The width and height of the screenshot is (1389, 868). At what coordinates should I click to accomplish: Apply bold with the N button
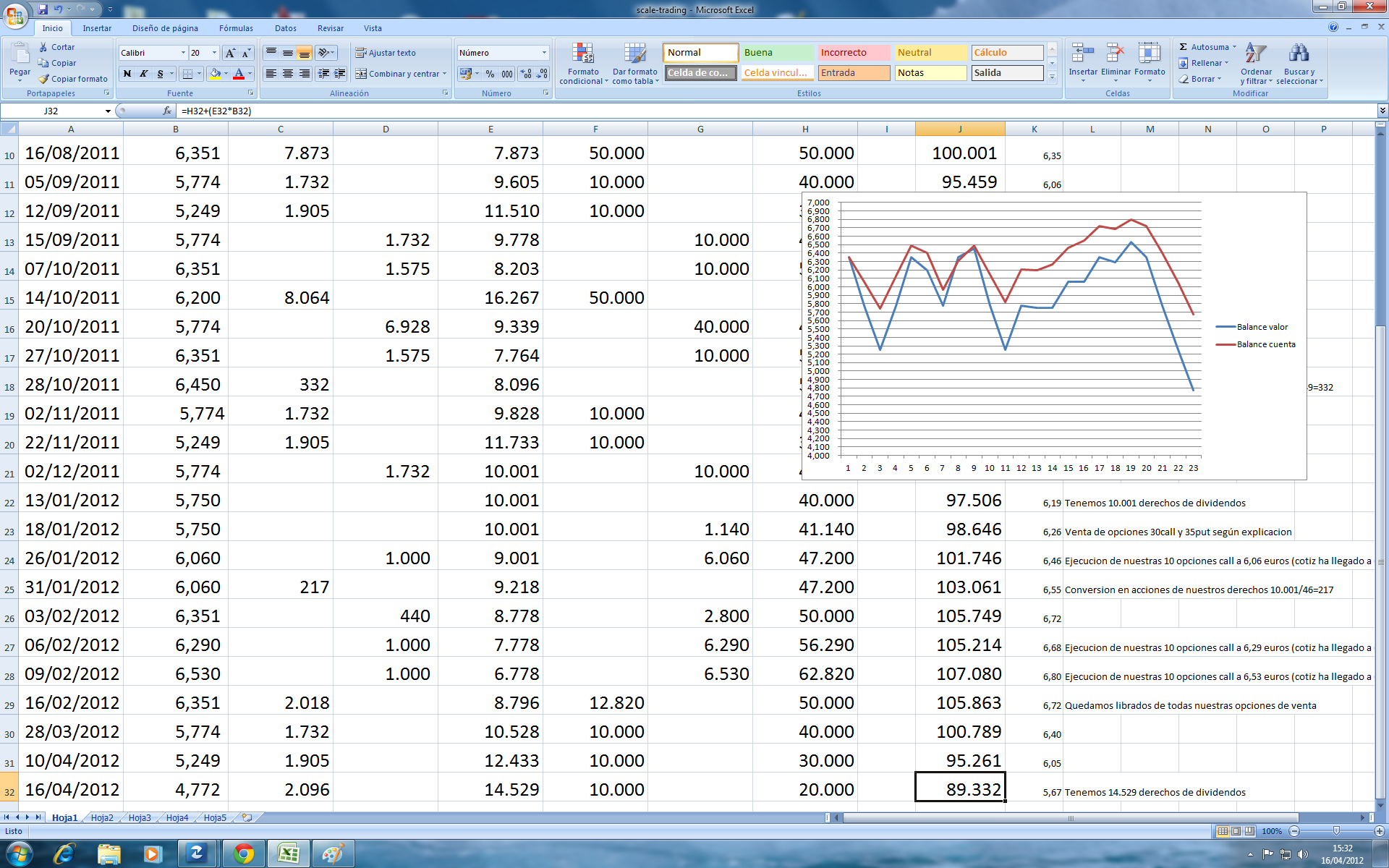click(127, 74)
